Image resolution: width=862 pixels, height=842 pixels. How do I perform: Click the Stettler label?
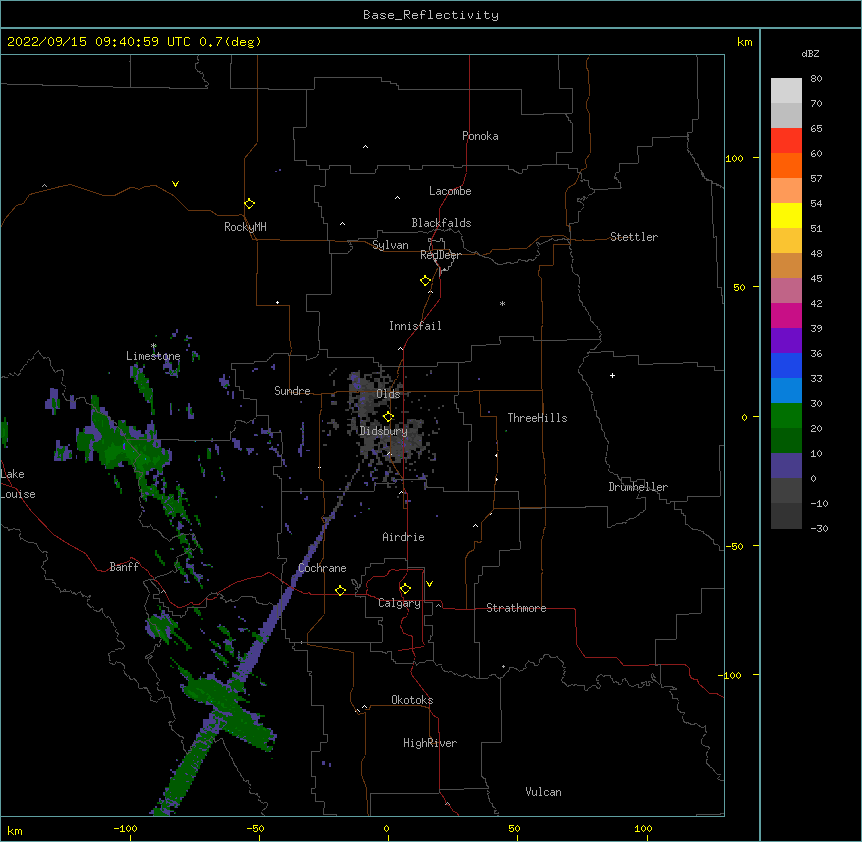pyautogui.click(x=633, y=237)
